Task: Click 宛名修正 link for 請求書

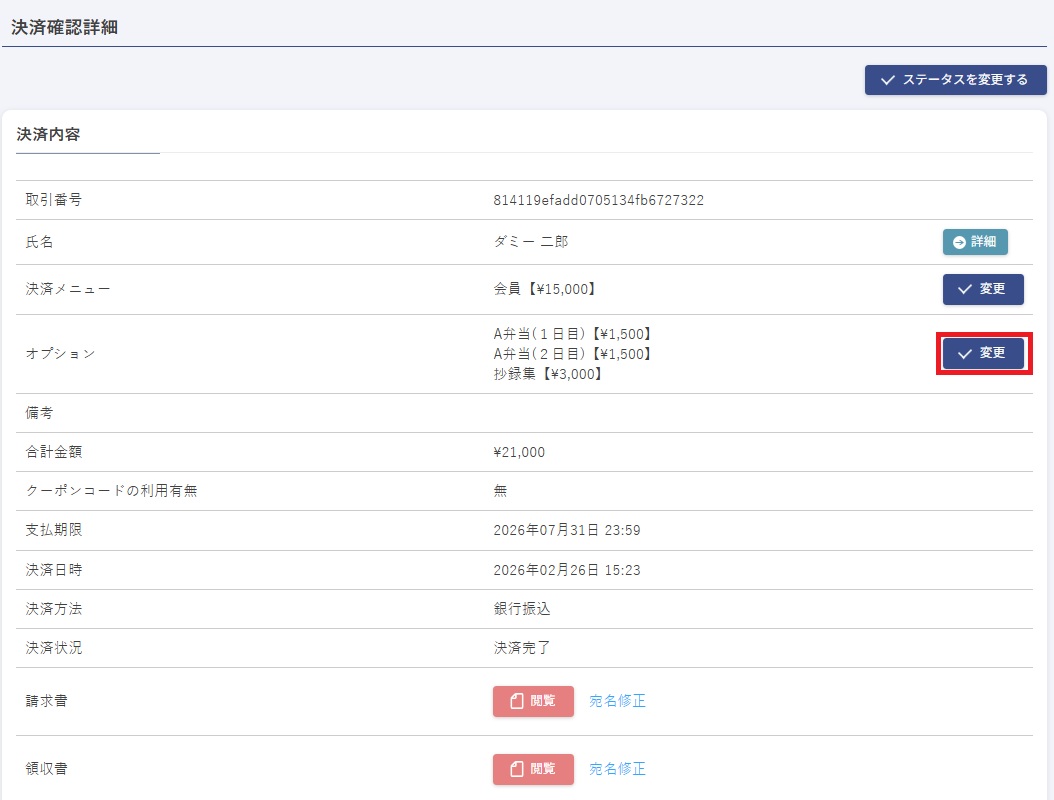Action: pos(617,701)
